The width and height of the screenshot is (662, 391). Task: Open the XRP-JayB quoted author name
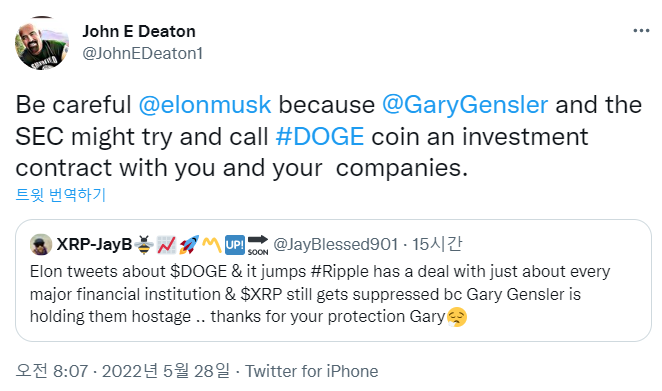coord(94,244)
